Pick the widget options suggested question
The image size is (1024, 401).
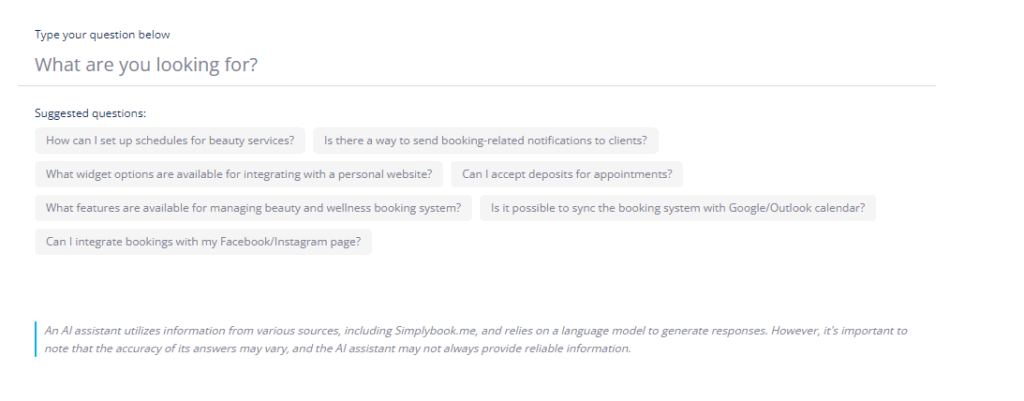coord(239,174)
